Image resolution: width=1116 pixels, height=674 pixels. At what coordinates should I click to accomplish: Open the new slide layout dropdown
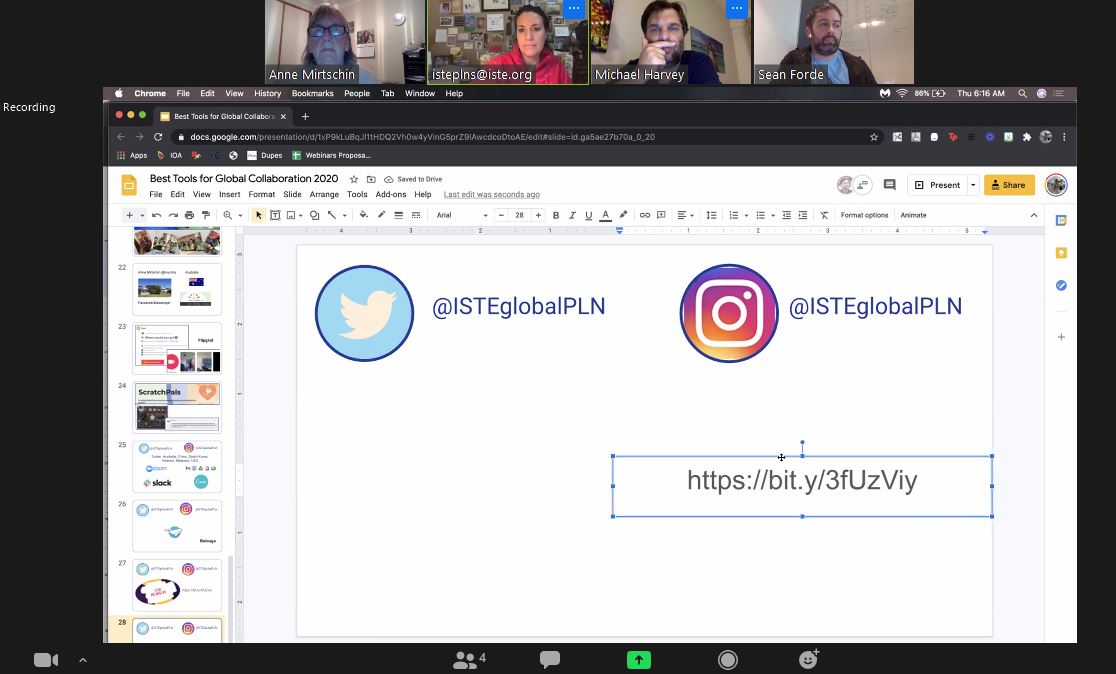[x=142, y=215]
